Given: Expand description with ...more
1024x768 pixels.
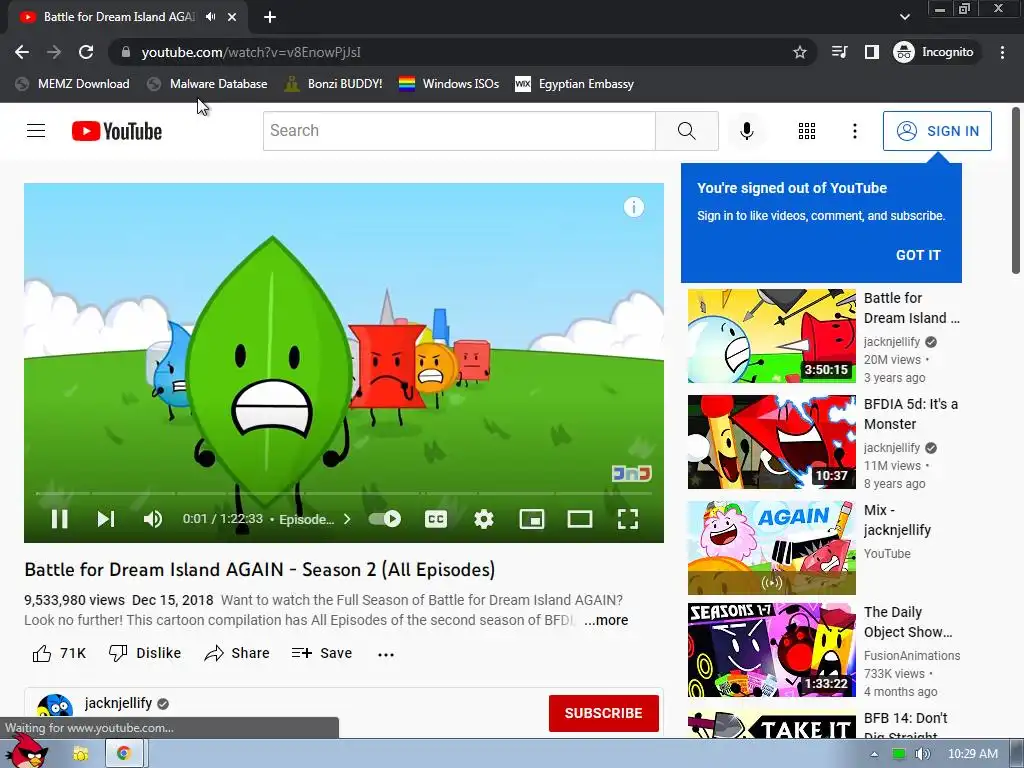Looking at the screenshot, I should point(606,620).
